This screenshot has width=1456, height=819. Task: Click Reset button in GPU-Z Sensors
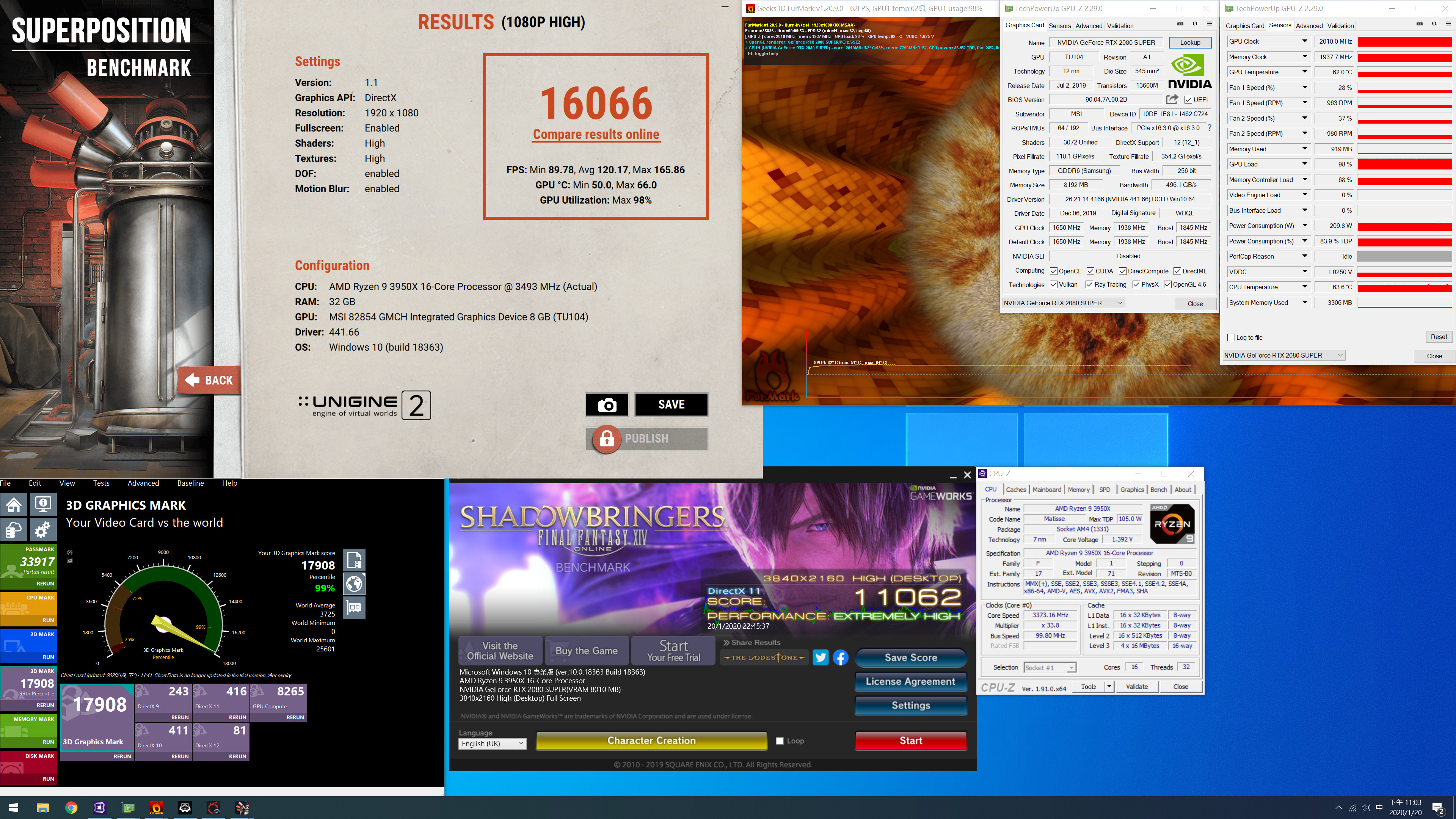[x=1439, y=337]
